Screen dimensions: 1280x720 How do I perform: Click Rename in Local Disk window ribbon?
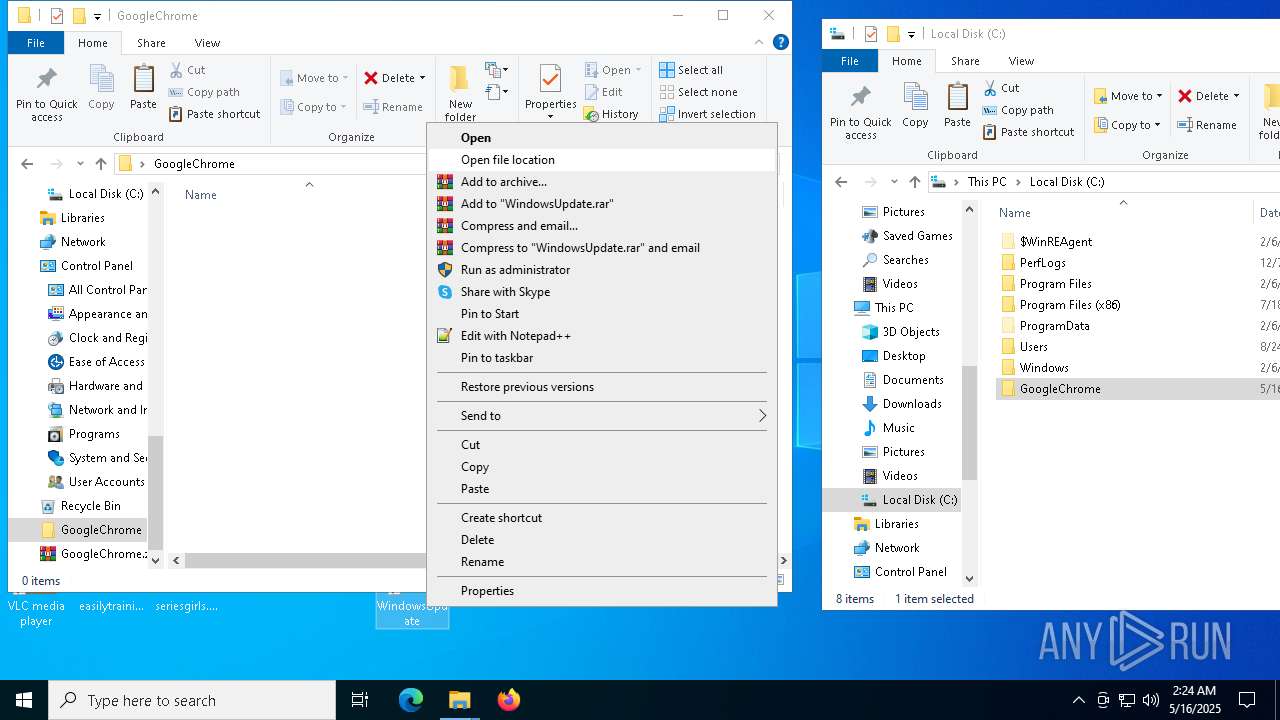pos(1207,125)
